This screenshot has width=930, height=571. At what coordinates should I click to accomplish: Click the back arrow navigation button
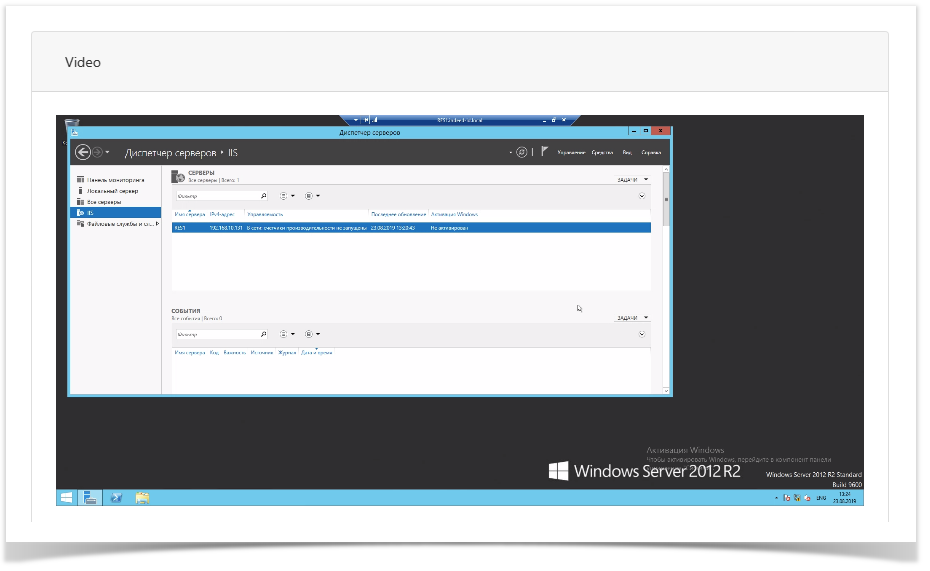(x=83, y=152)
